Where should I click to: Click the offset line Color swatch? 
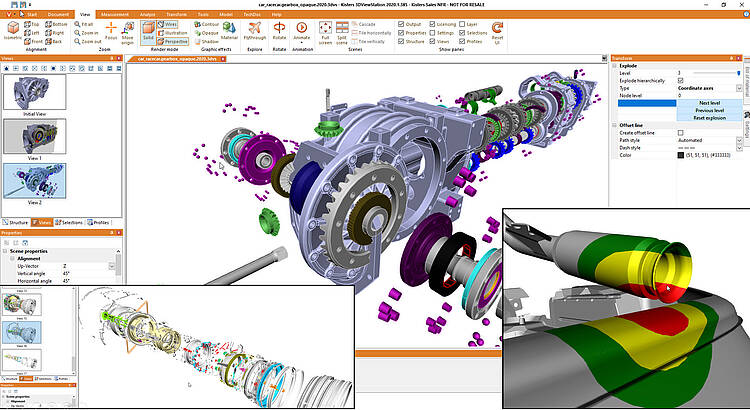point(681,155)
